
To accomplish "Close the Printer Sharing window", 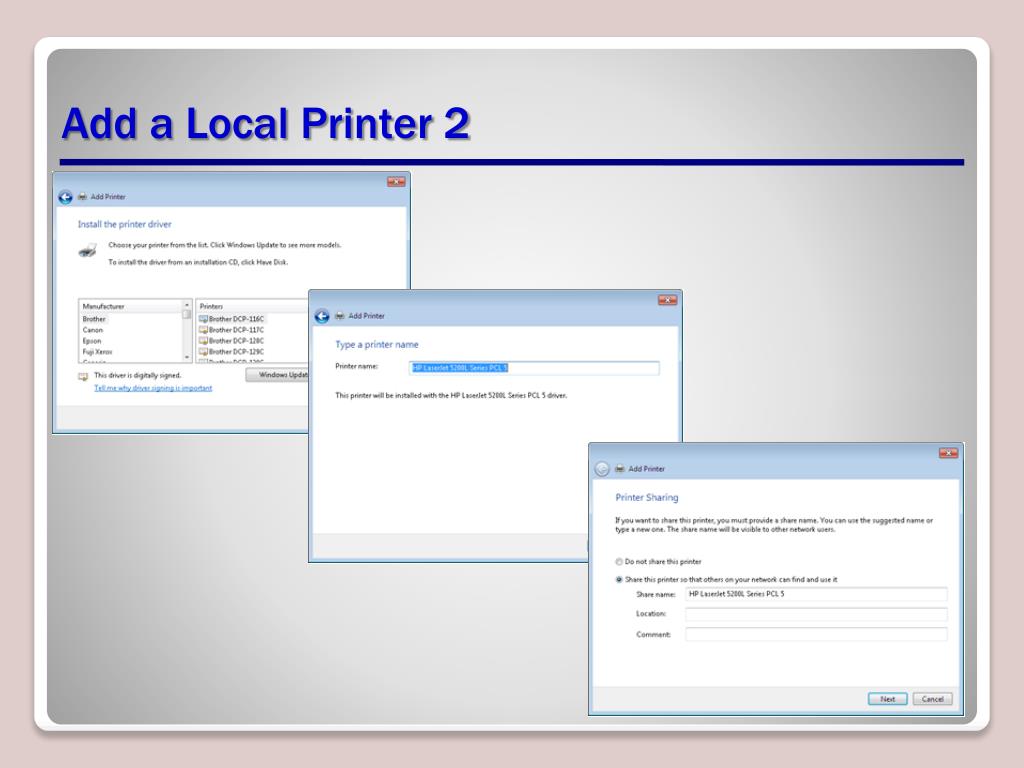I will [x=948, y=453].
